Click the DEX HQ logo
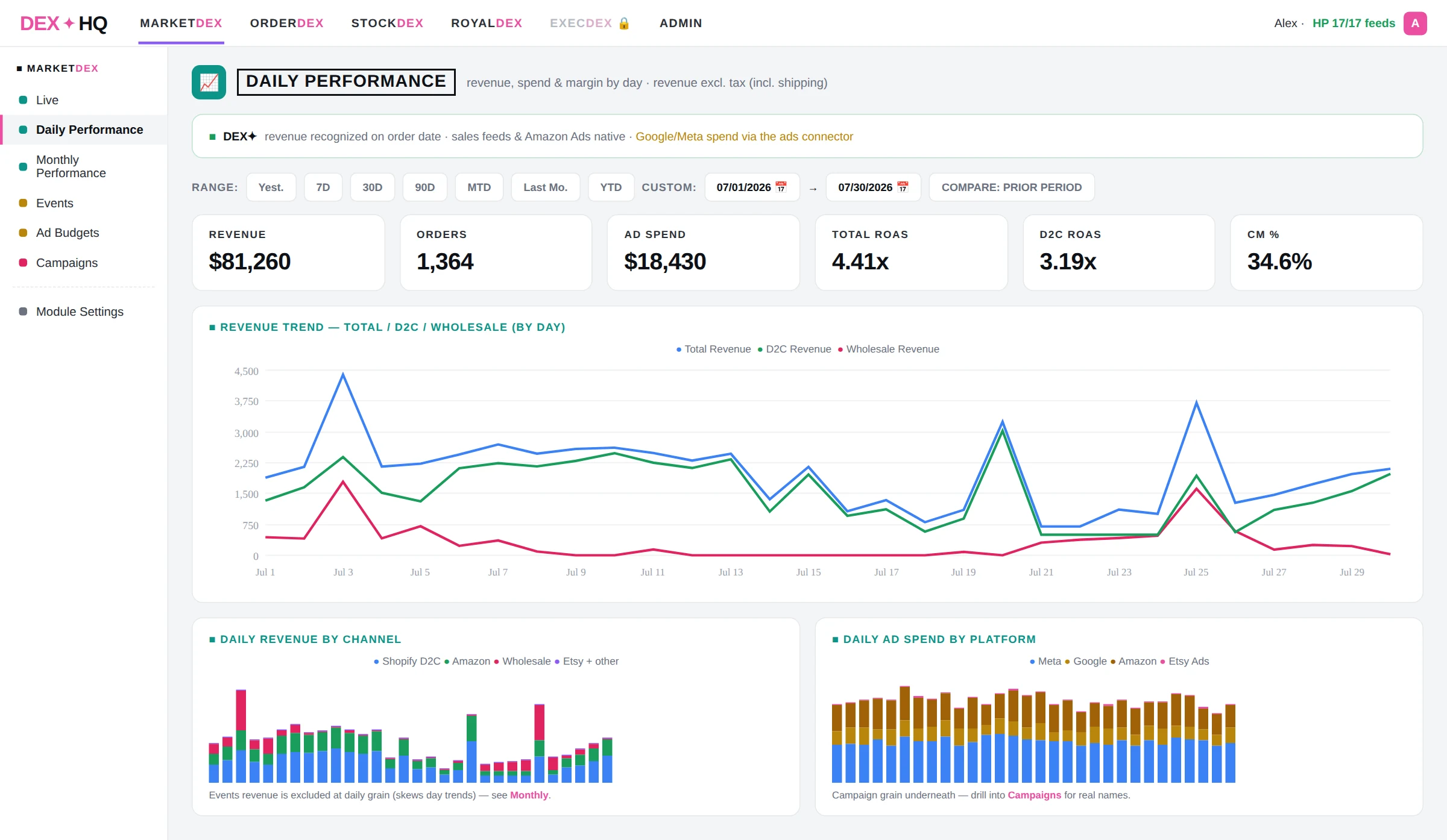The height and width of the screenshot is (840, 1447). click(63, 23)
